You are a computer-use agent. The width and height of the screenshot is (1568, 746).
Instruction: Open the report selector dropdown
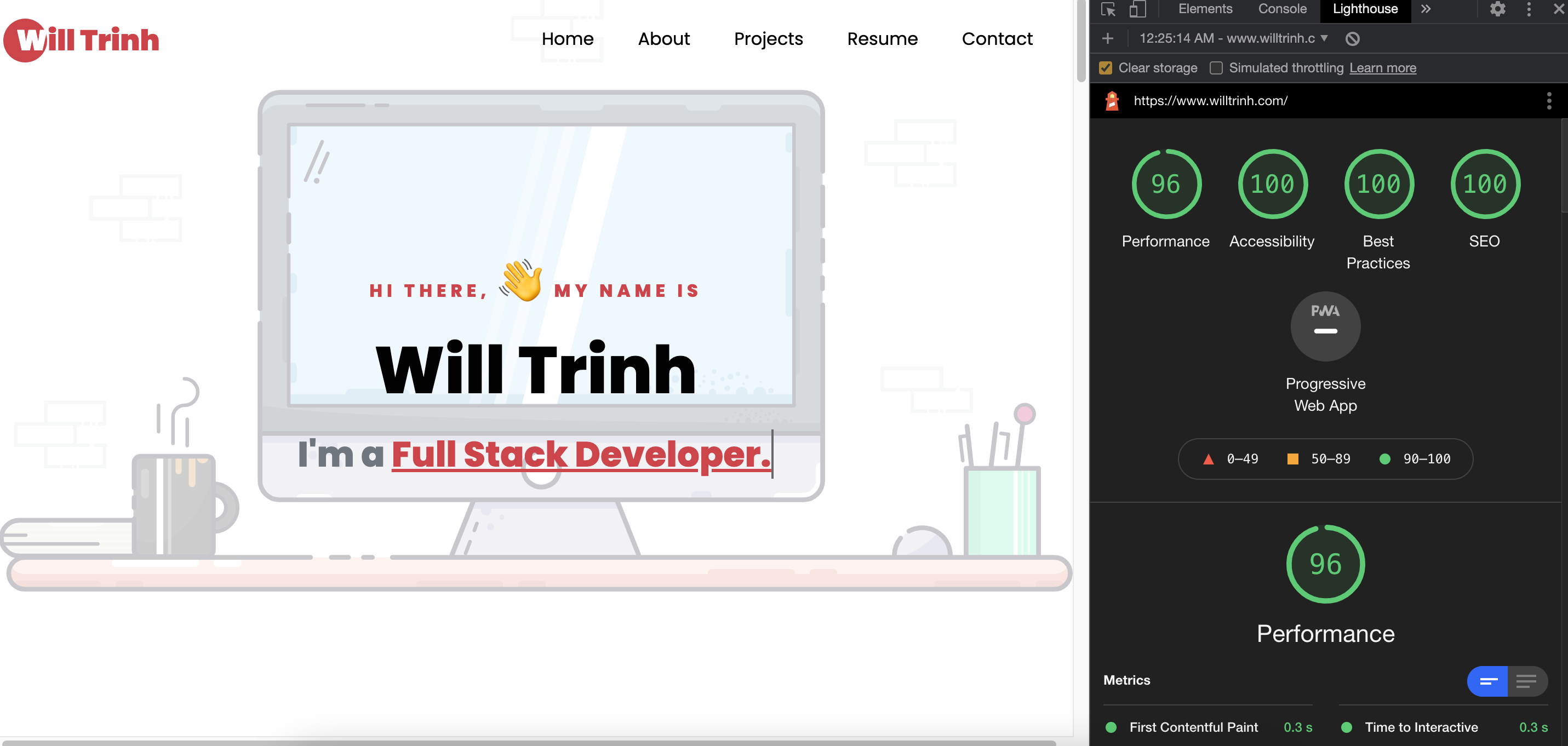tap(1233, 38)
